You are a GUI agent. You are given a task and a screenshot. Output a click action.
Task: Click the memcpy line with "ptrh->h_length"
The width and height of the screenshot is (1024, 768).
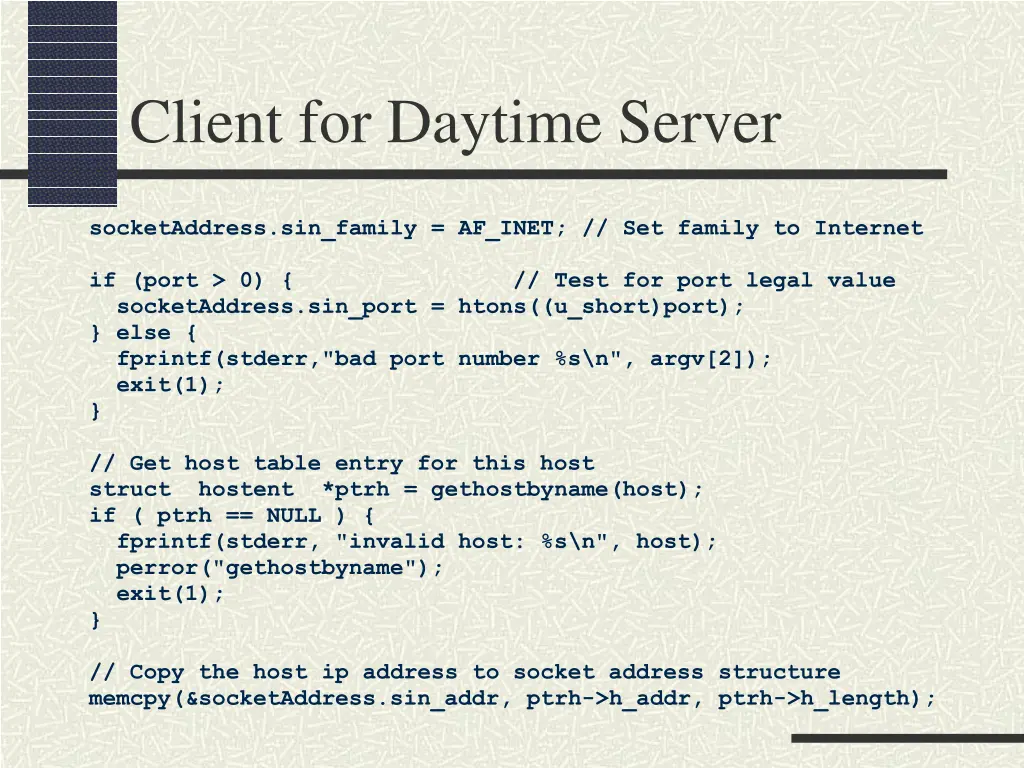512,699
